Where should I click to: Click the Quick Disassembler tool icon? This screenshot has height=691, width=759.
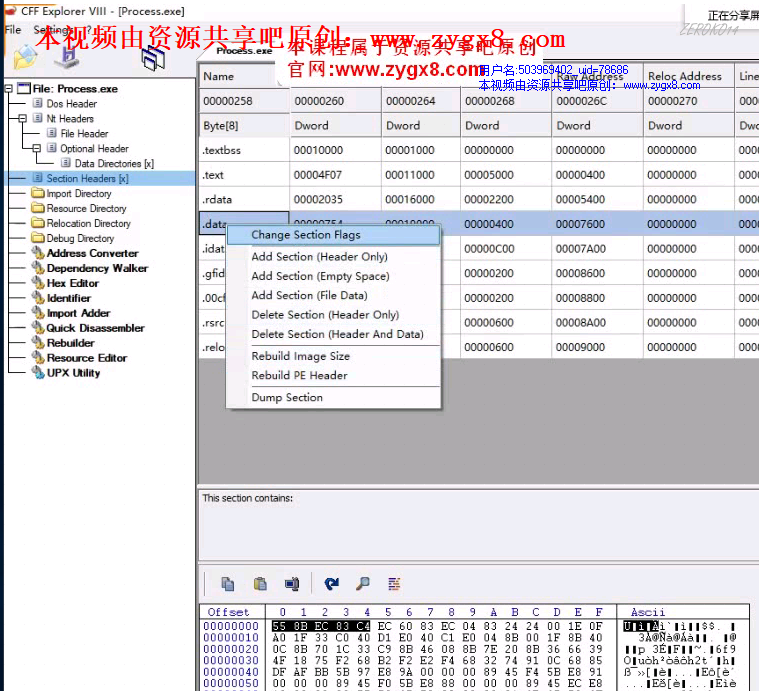coord(38,328)
